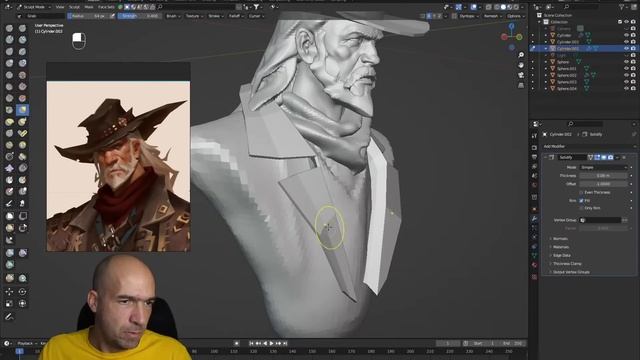The height and width of the screenshot is (360, 640).
Task: Open the Render properties tab icon
Action: tap(534, 147)
